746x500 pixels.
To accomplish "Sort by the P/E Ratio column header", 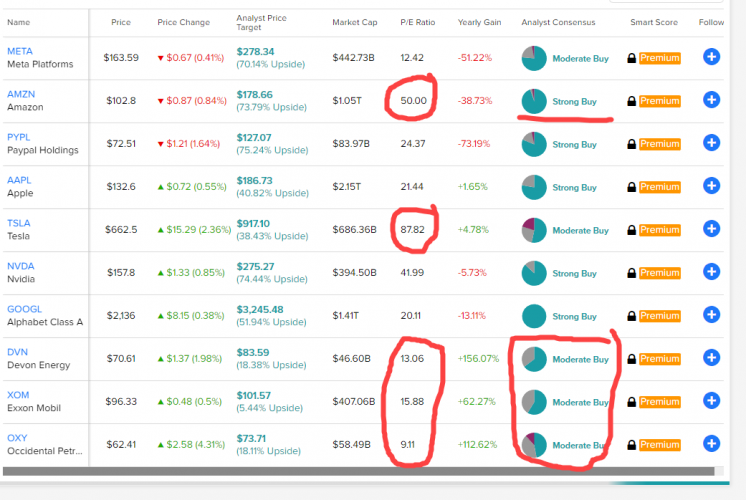I will click(x=418, y=22).
